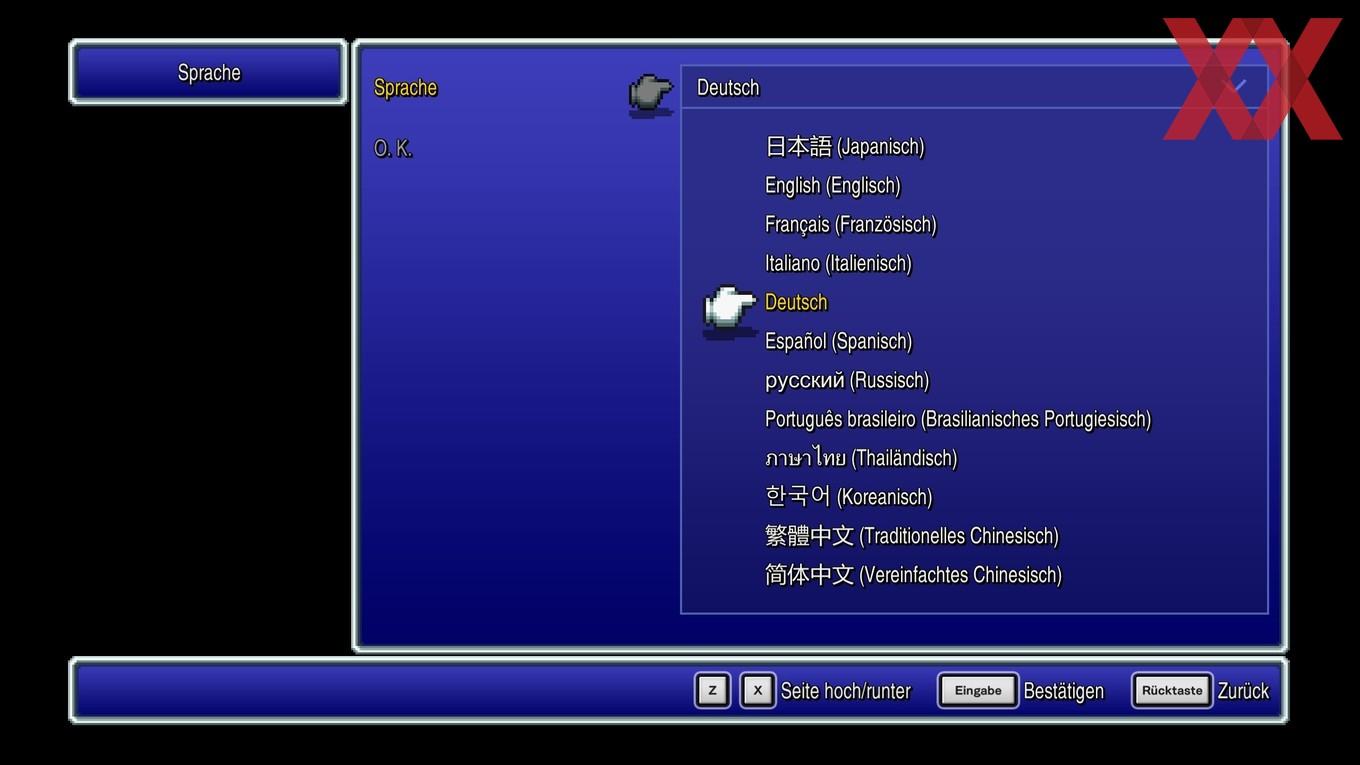
Task: Pick Français (Französisch) language
Action: (x=851, y=225)
